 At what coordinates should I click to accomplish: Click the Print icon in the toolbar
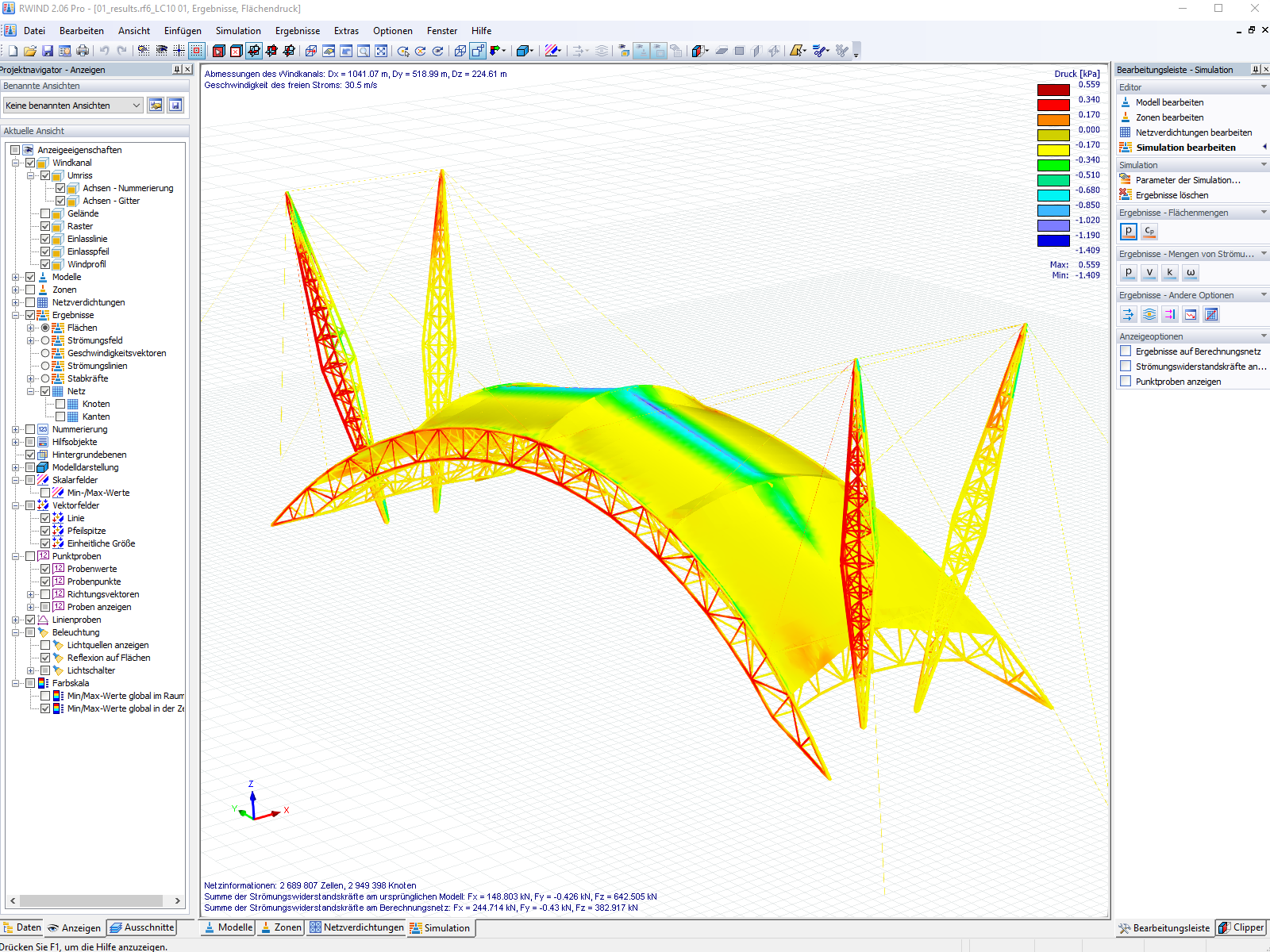83,50
